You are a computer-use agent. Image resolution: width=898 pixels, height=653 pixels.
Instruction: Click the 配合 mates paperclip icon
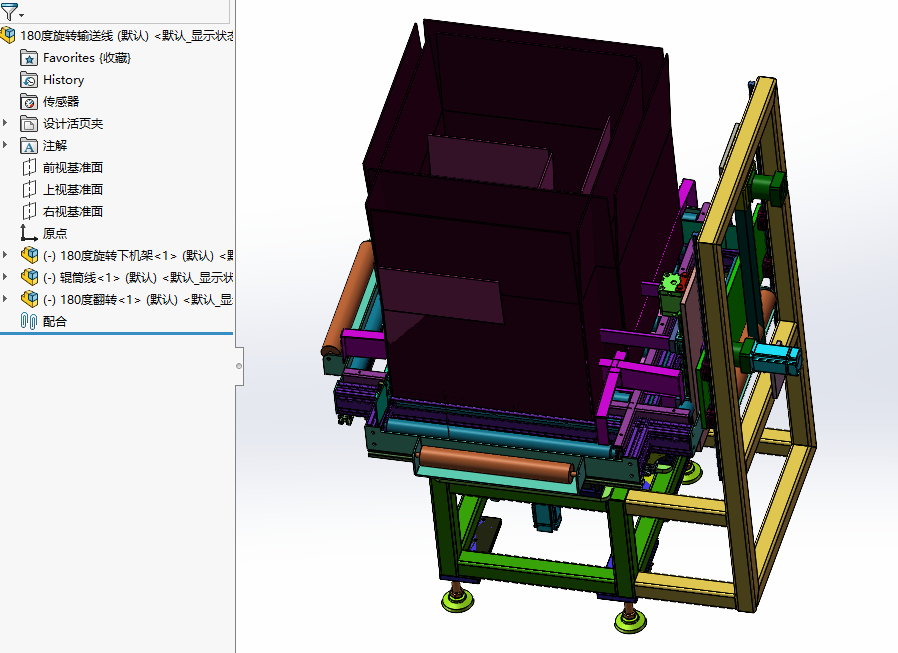point(29,321)
